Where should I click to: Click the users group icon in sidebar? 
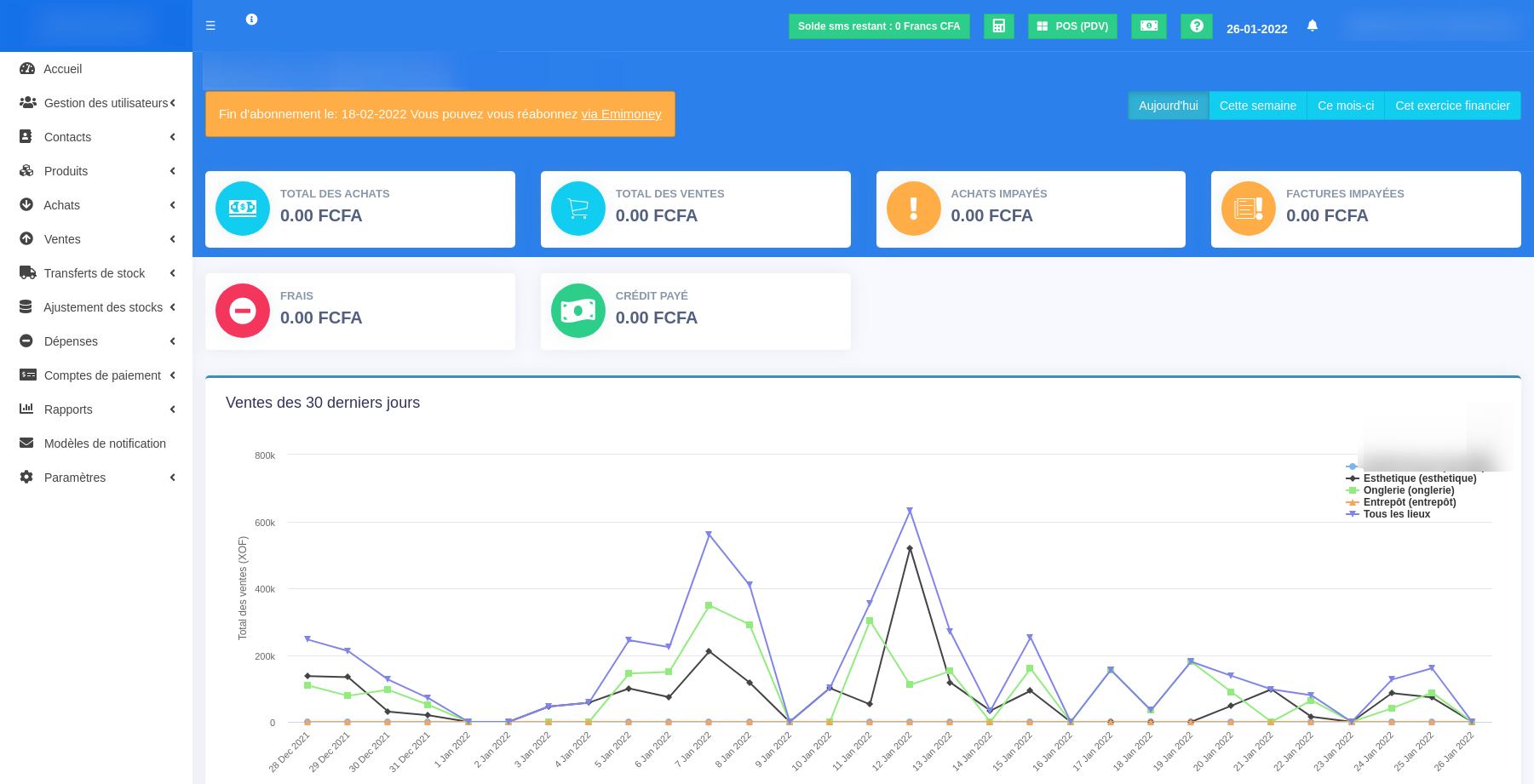[x=27, y=102]
